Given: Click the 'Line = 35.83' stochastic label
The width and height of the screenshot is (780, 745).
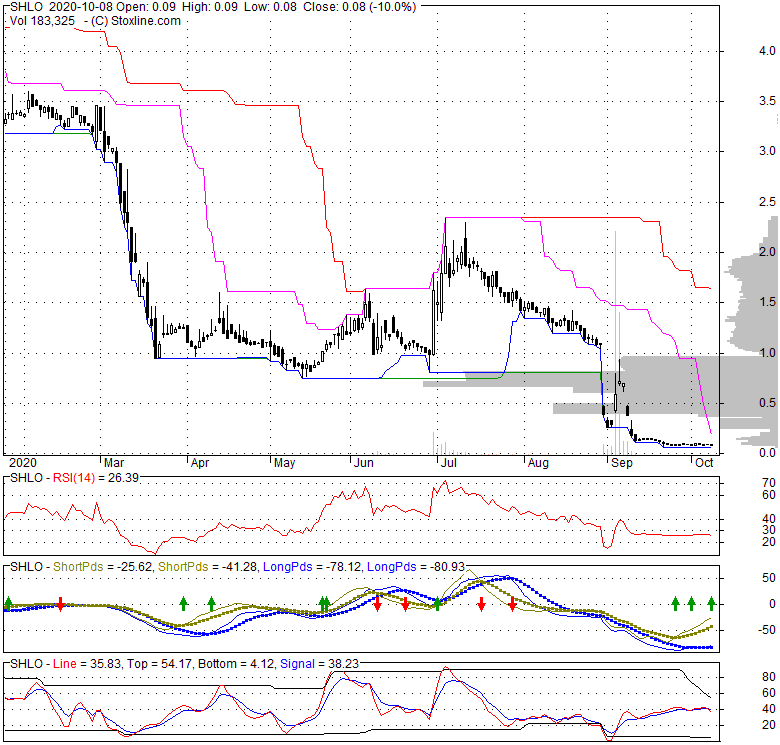Looking at the screenshot, I should click(x=87, y=664).
